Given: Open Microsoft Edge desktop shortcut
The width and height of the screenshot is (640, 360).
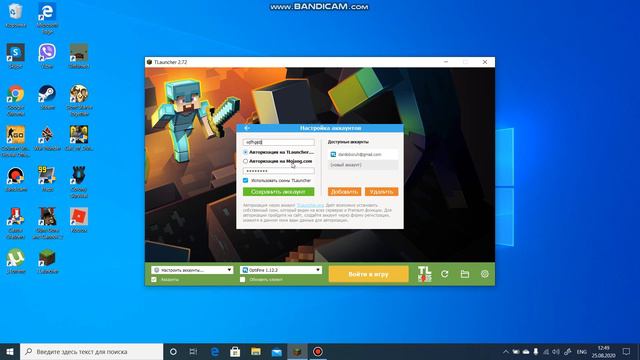Looking at the screenshot, I should (x=47, y=18).
